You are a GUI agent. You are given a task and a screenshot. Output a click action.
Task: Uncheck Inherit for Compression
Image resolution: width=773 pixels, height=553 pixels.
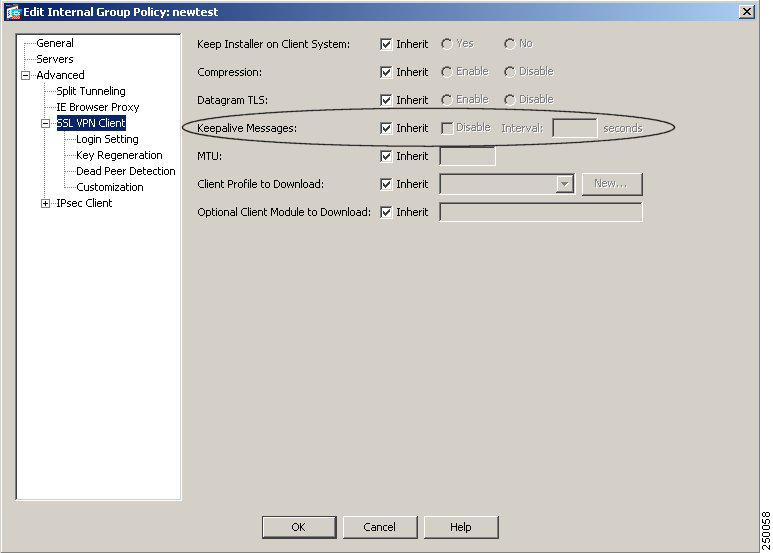click(x=386, y=72)
